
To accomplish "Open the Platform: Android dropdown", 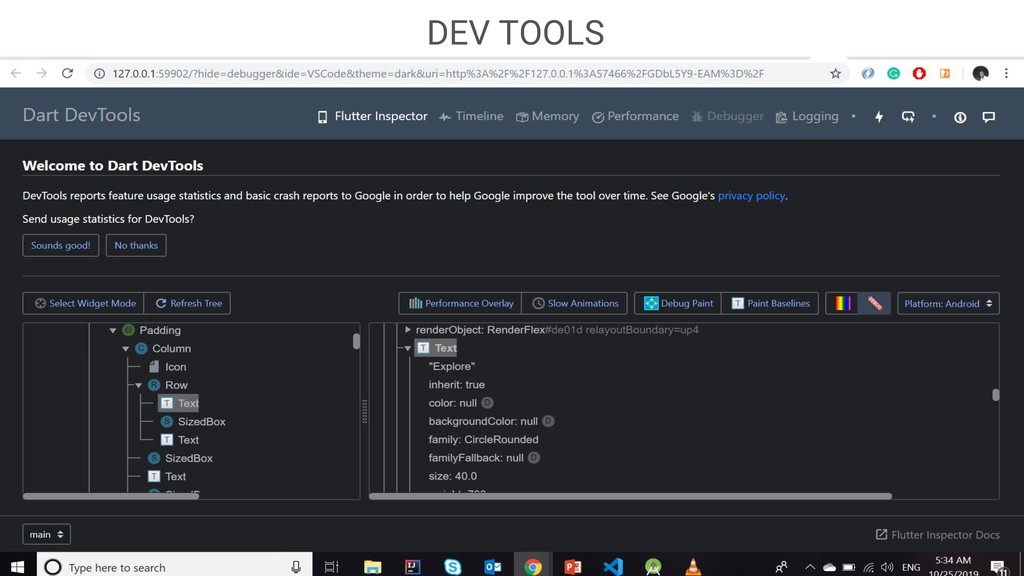I will tap(948, 303).
